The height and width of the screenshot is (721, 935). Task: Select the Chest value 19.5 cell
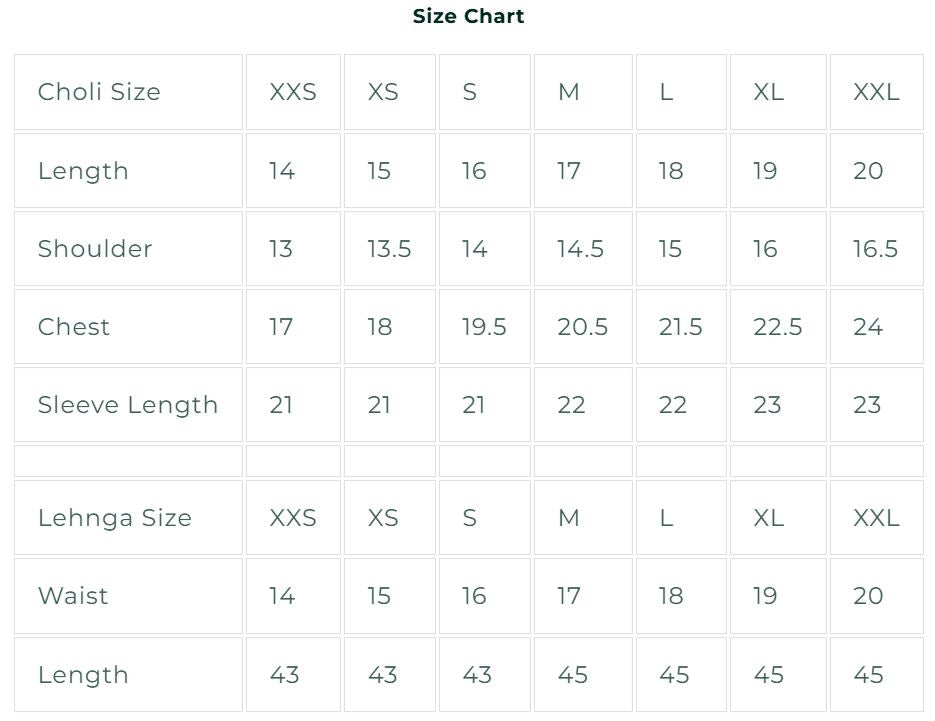pos(485,327)
